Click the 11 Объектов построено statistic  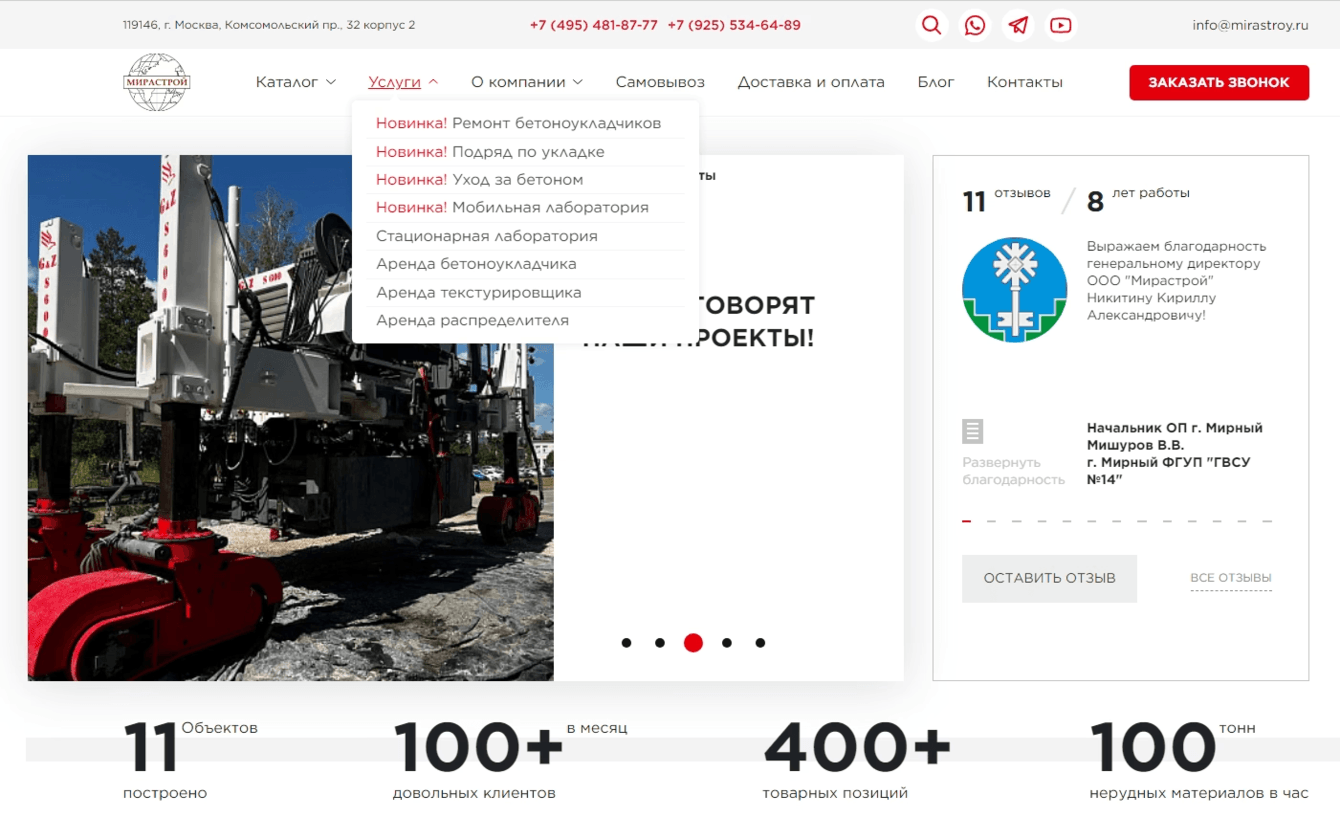point(190,760)
